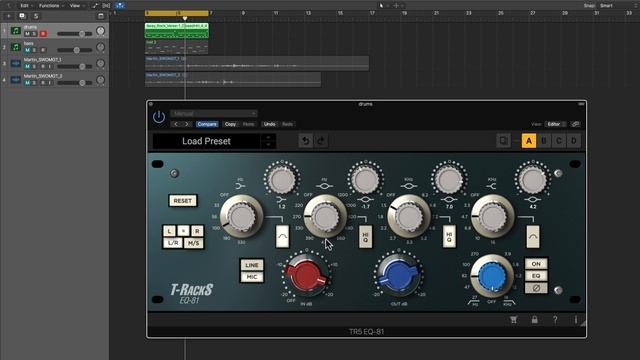
Task: Open the View menu in tracks area
Action: coord(76,6)
